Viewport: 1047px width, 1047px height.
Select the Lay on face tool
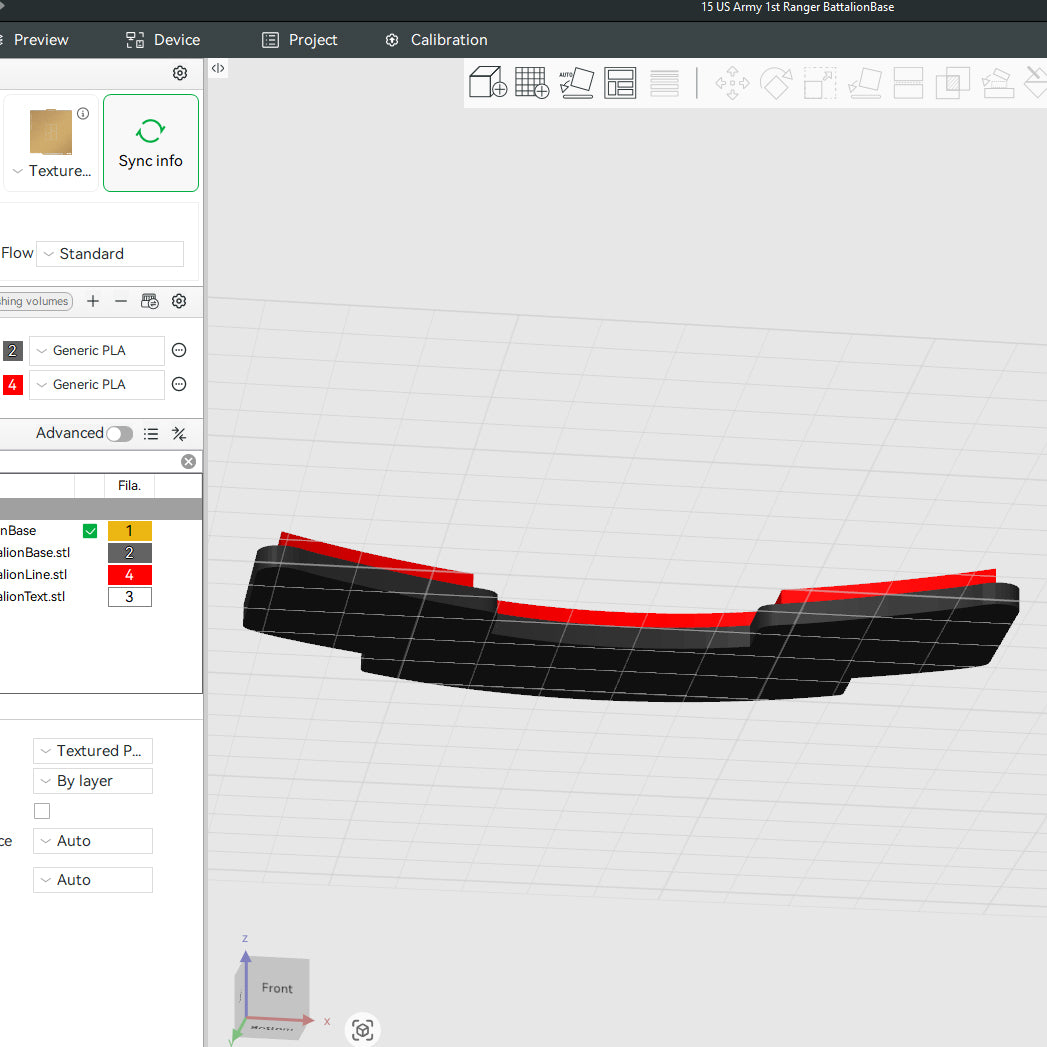864,83
